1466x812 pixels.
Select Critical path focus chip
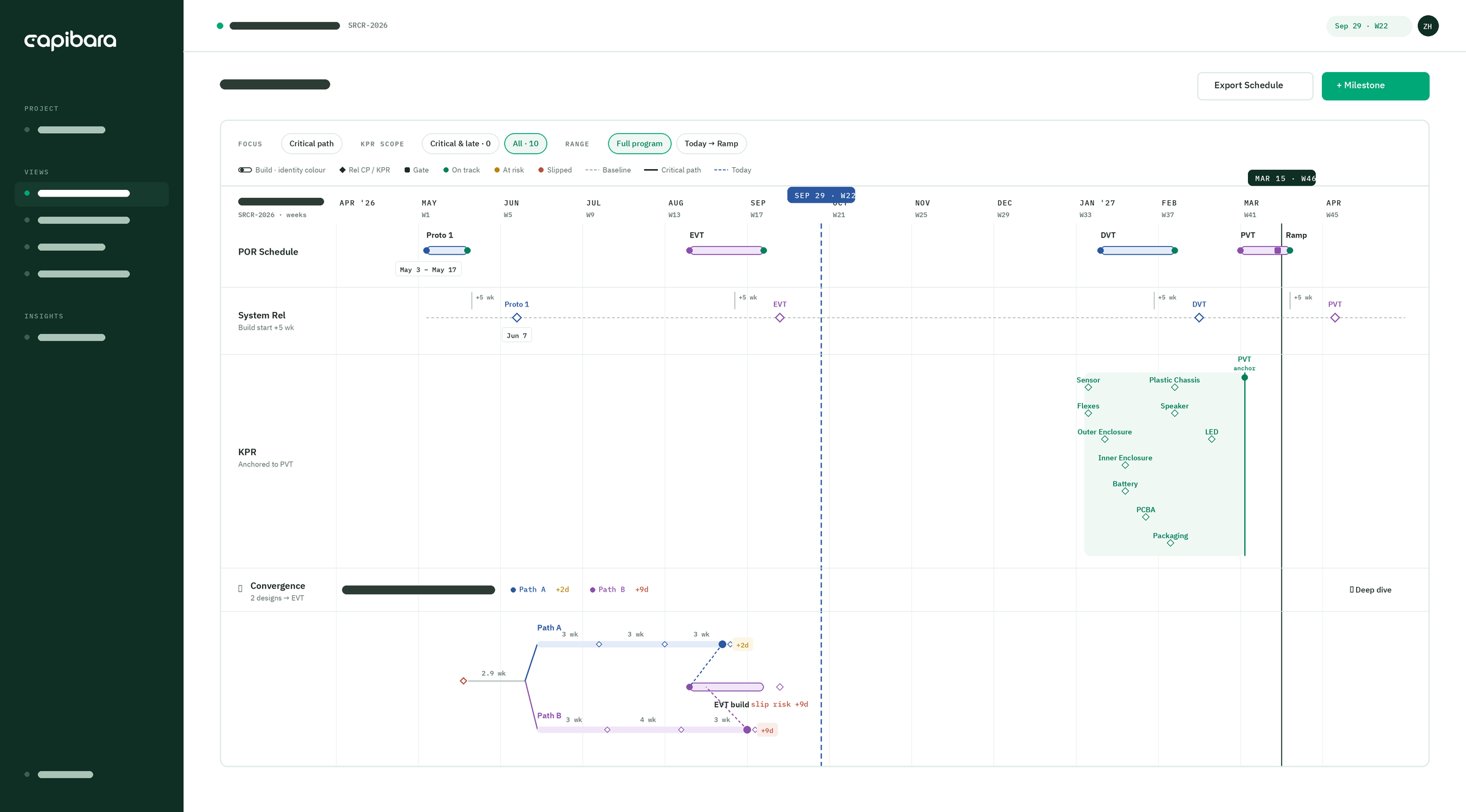[x=312, y=144]
